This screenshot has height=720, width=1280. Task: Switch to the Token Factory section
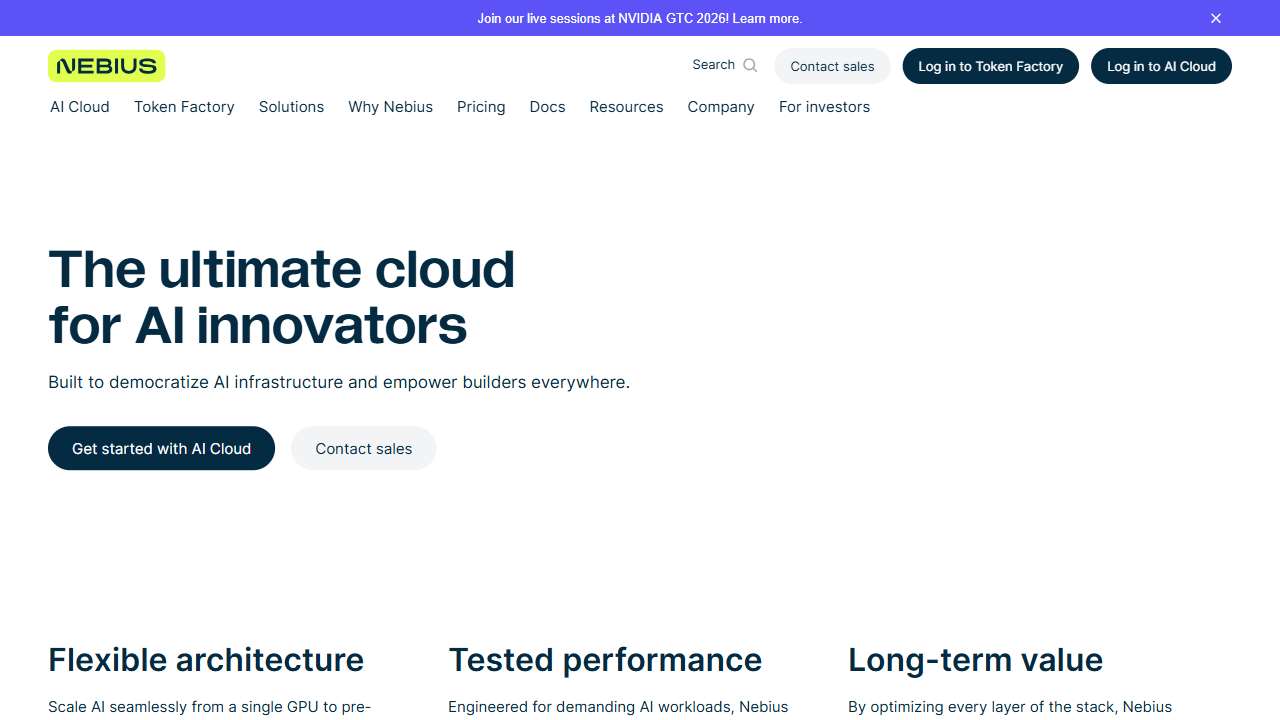[184, 107]
